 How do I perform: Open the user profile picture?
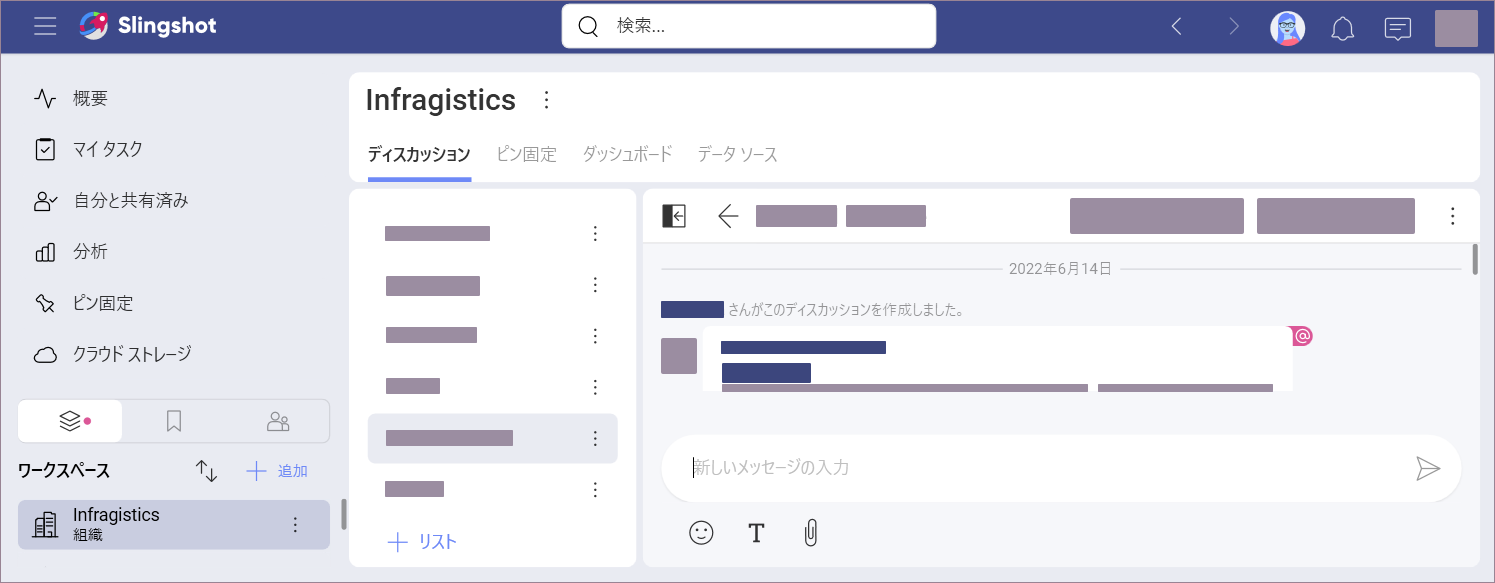coord(1456,28)
